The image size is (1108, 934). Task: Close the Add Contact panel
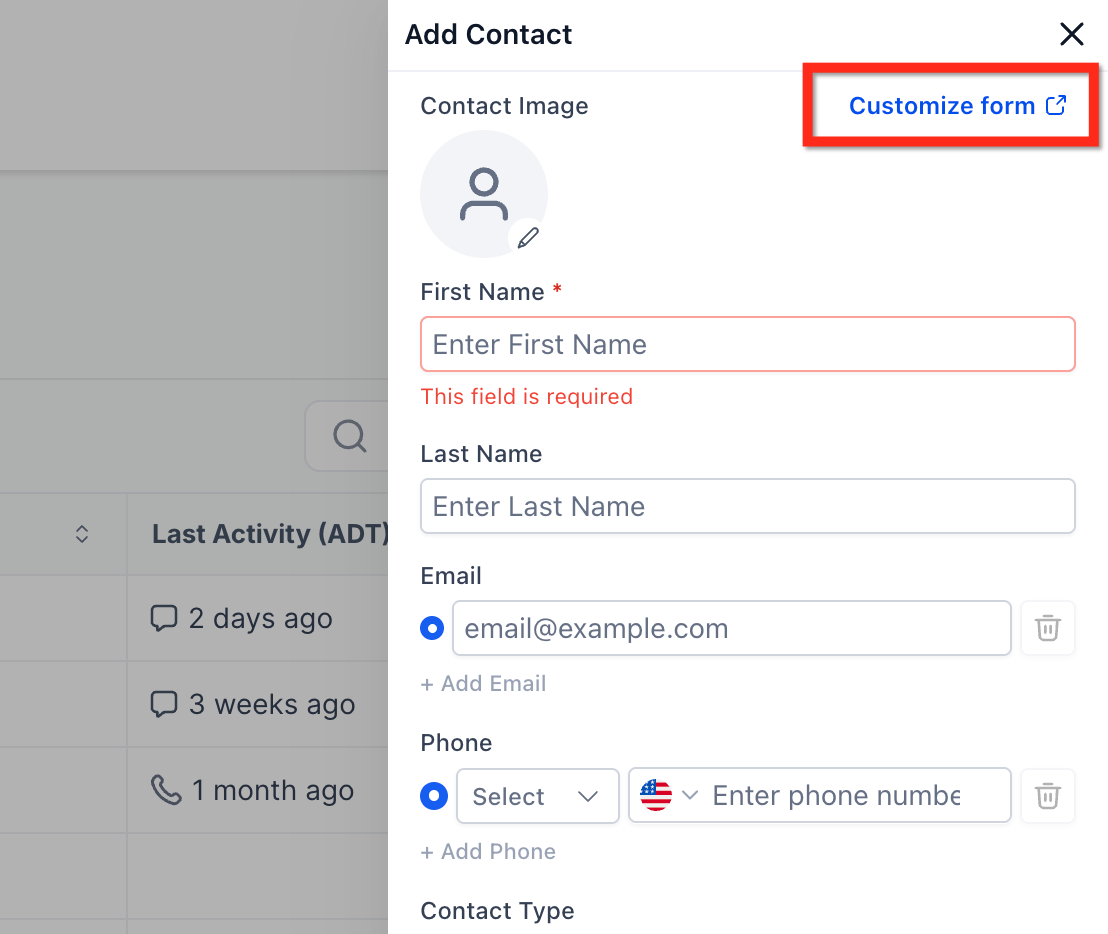[1071, 35]
